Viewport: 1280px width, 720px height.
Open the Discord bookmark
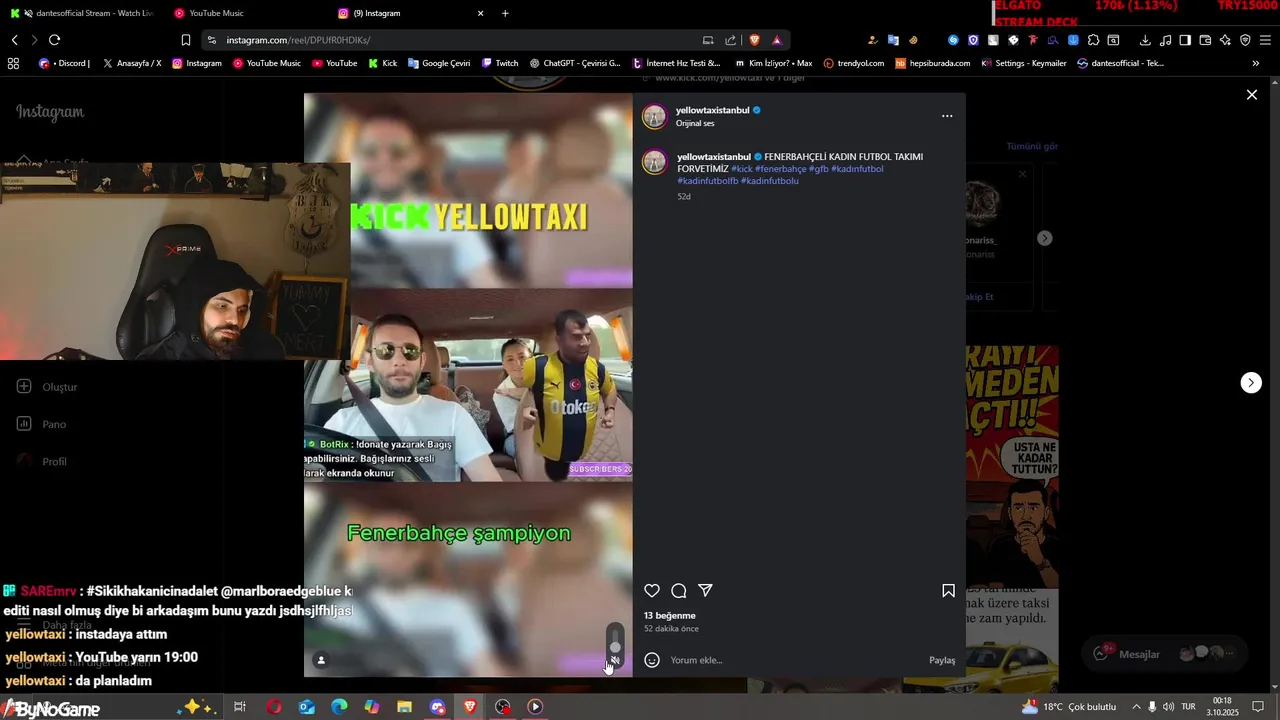click(65, 63)
